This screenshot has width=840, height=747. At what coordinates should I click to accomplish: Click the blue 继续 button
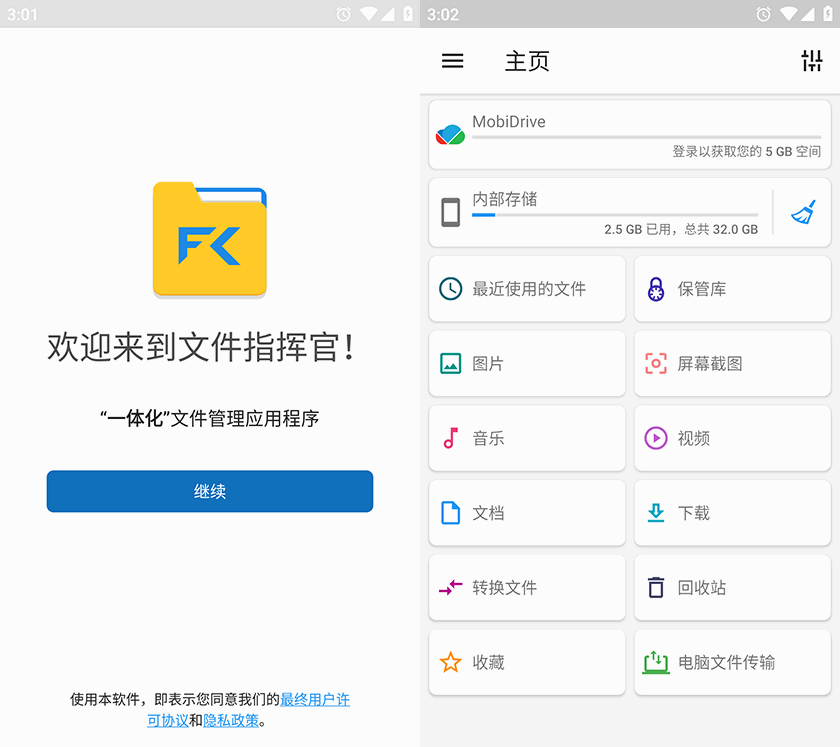209,491
